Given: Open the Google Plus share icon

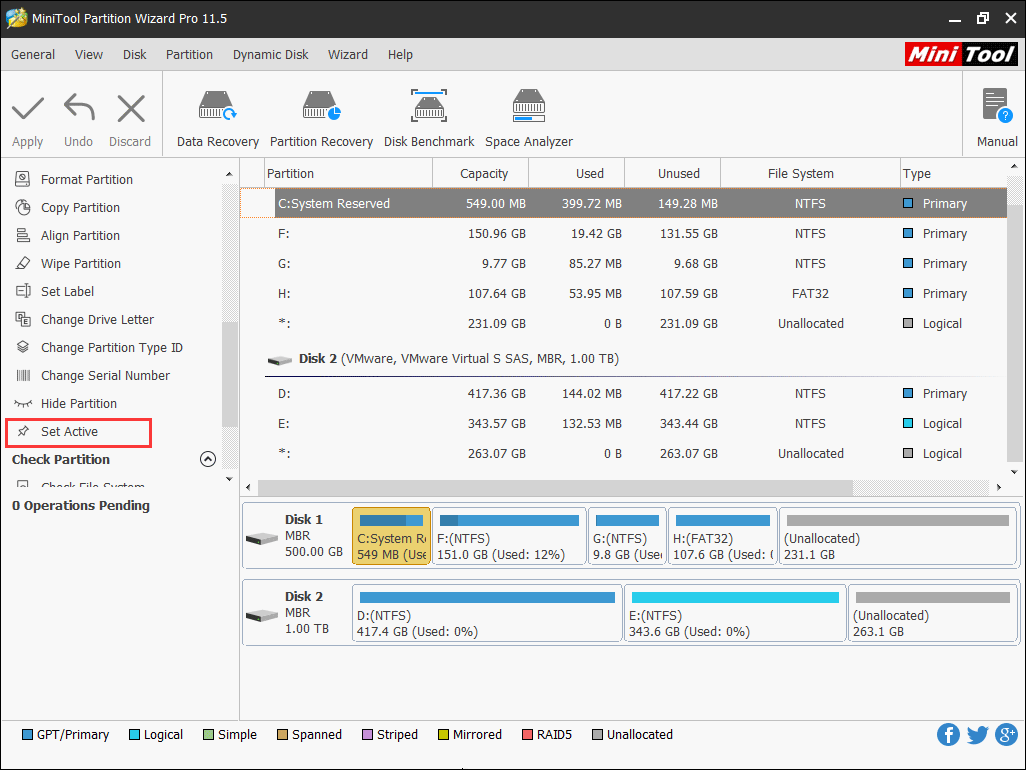Looking at the screenshot, I should pos(1006,735).
